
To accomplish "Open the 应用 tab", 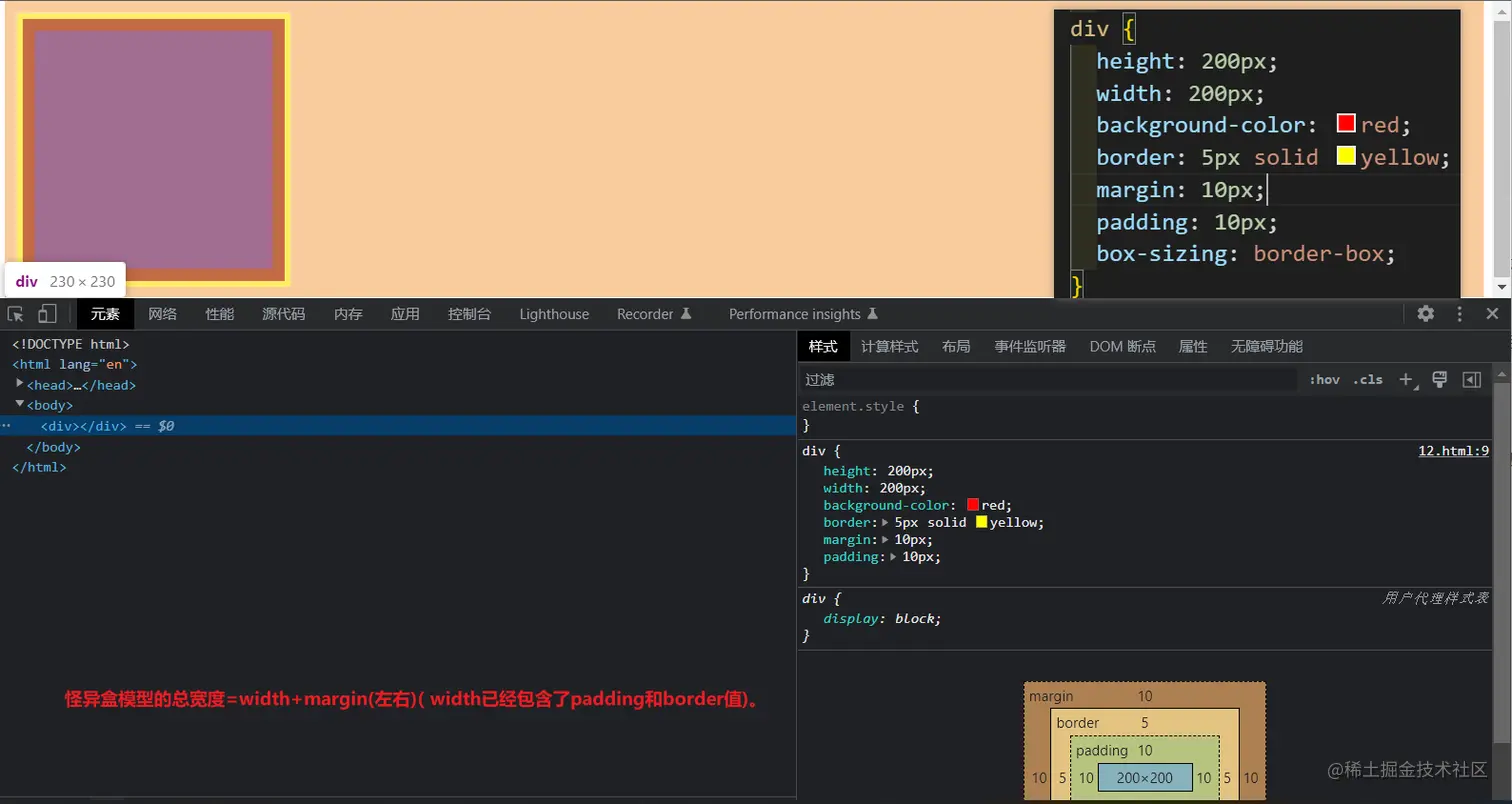I will click(x=405, y=314).
